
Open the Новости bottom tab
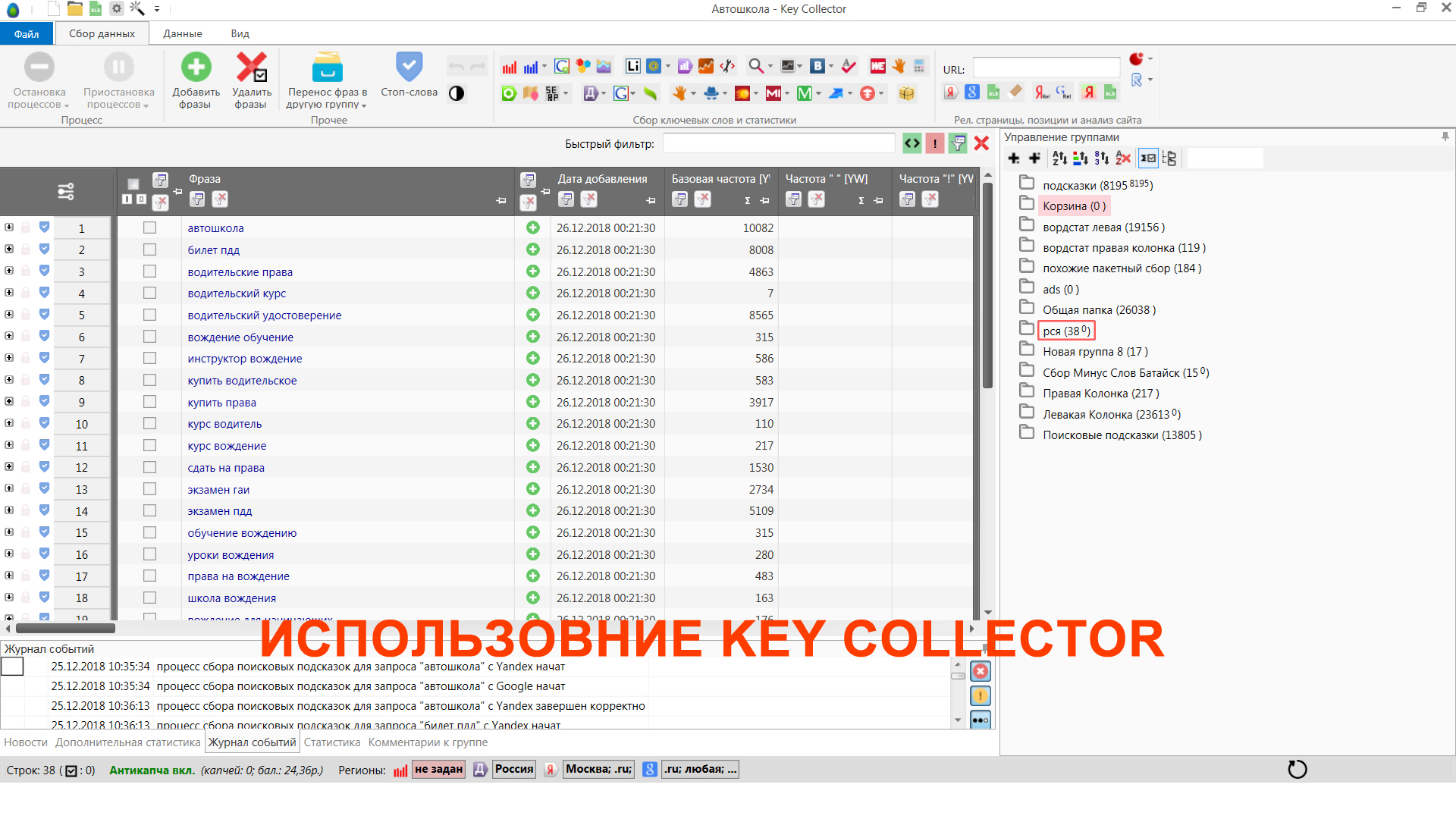click(x=26, y=742)
